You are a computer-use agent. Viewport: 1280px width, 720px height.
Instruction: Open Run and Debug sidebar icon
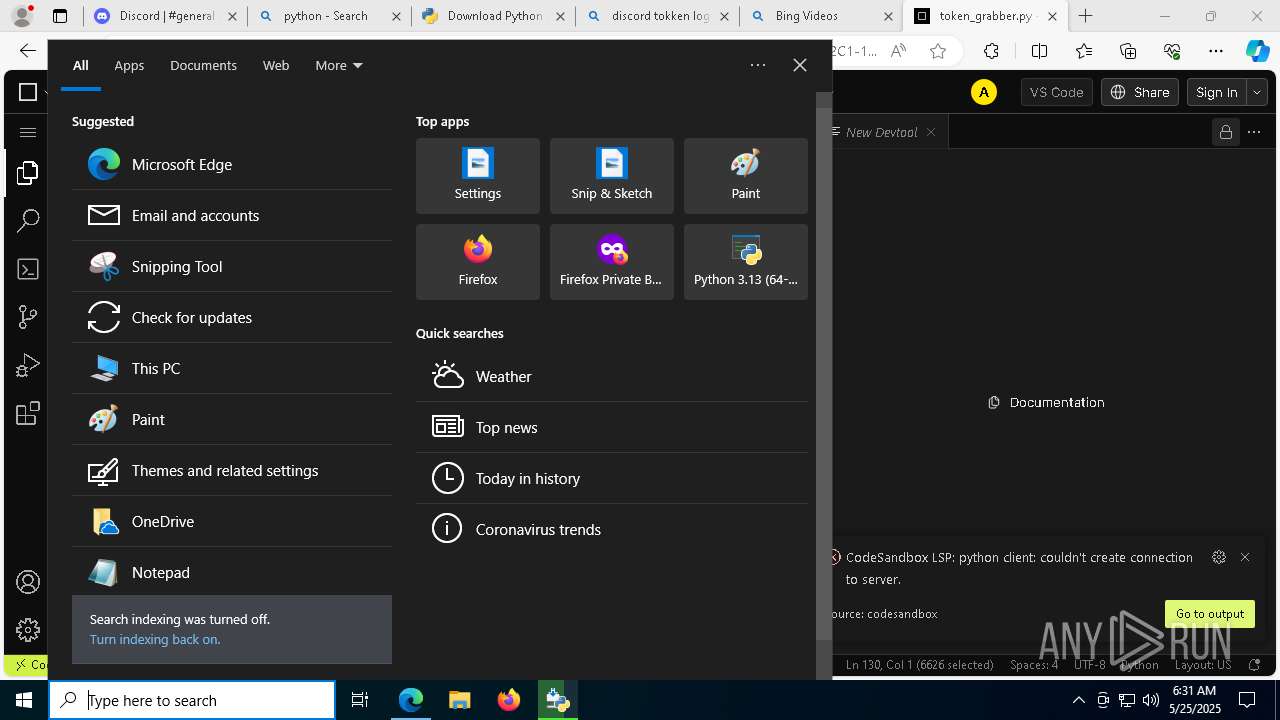(28, 366)
